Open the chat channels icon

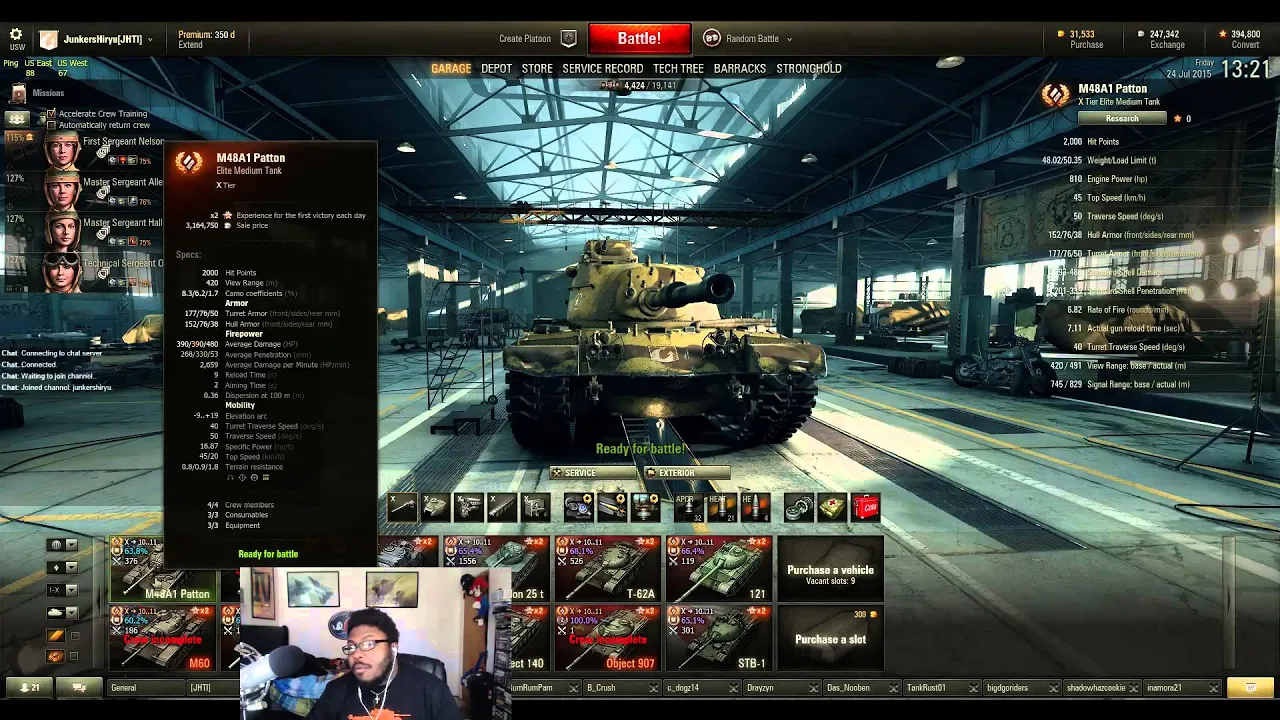tap(80, 688)
